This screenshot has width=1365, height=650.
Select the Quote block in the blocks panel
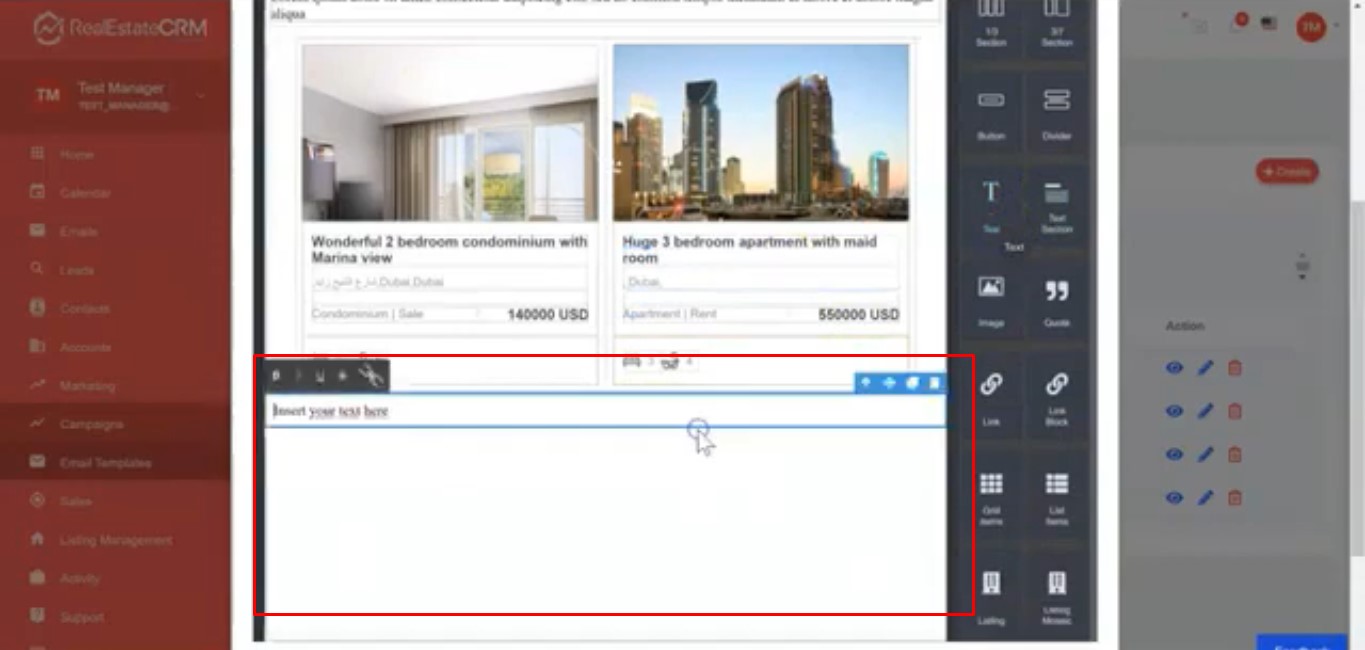[1056, 299]
